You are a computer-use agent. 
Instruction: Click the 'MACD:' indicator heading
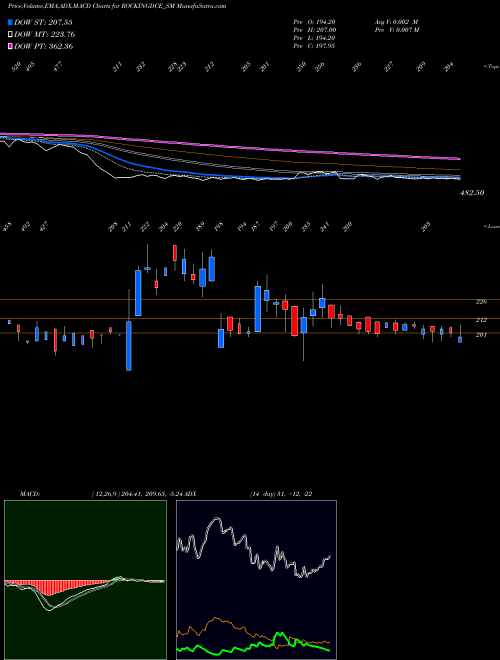click(30, 494)
